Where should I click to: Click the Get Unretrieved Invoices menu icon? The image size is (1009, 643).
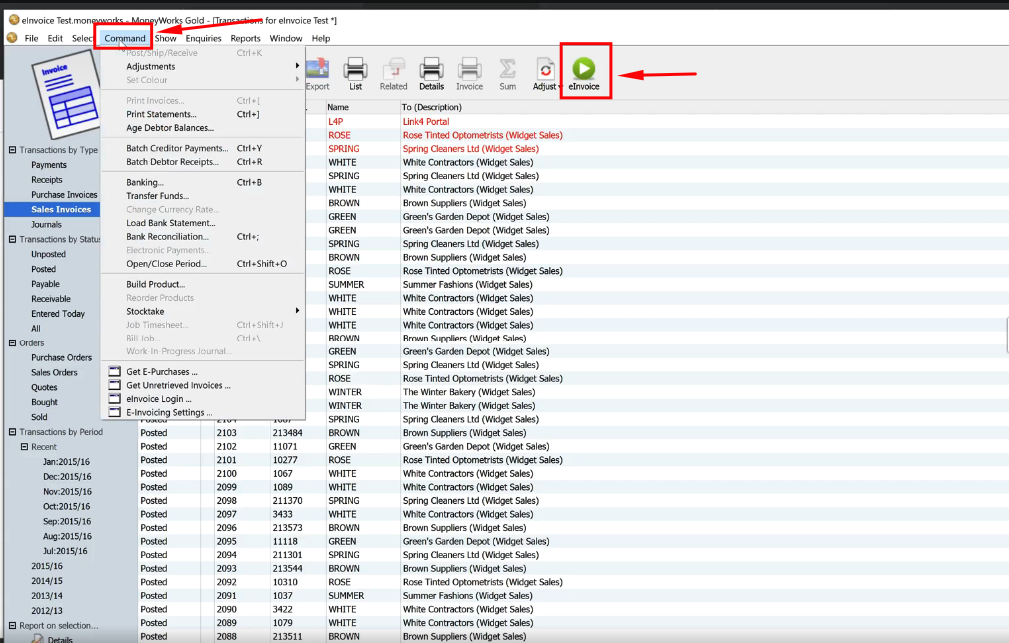[115, 385]
